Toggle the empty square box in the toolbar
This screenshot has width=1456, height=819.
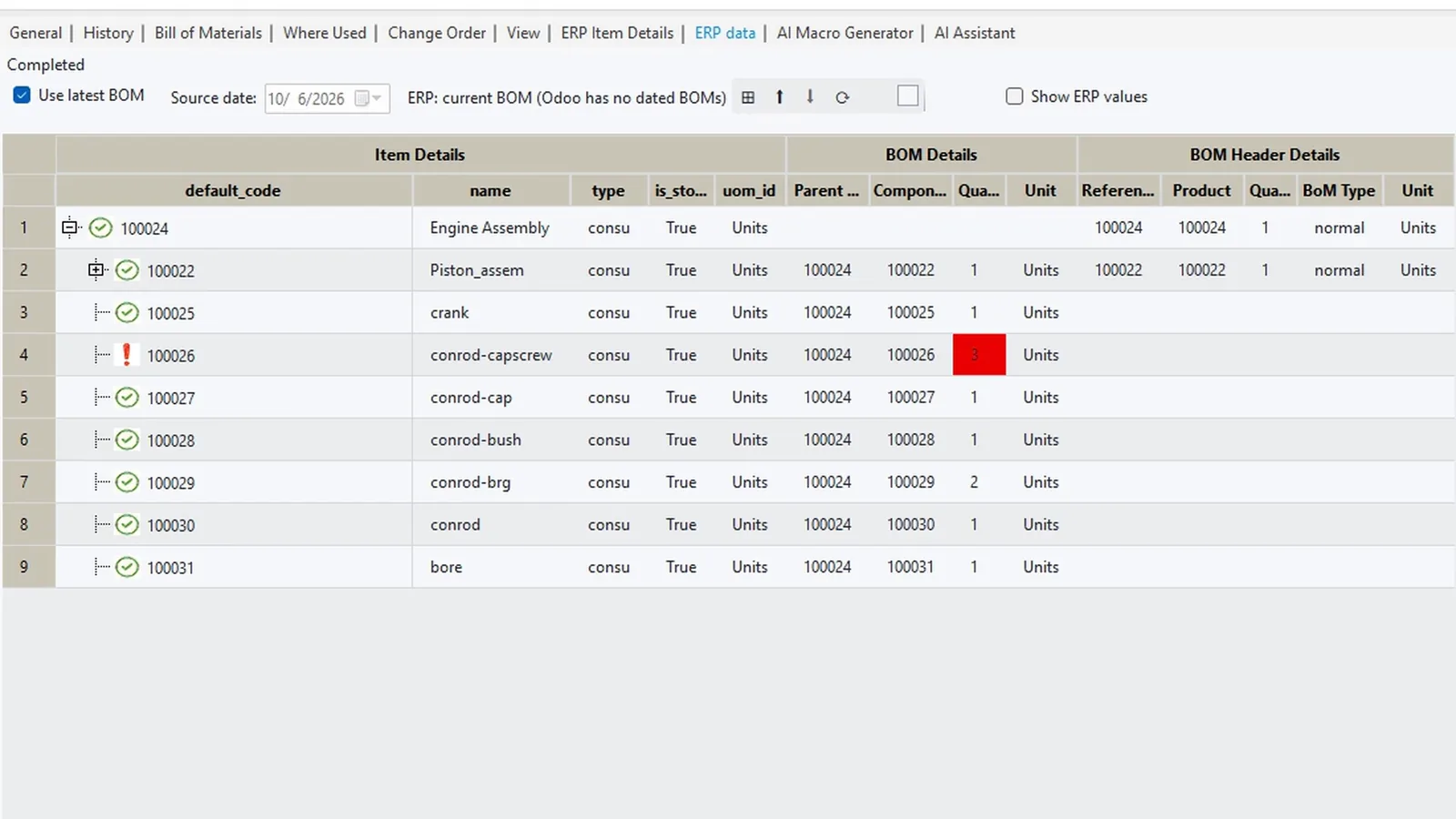click(907, 96)
